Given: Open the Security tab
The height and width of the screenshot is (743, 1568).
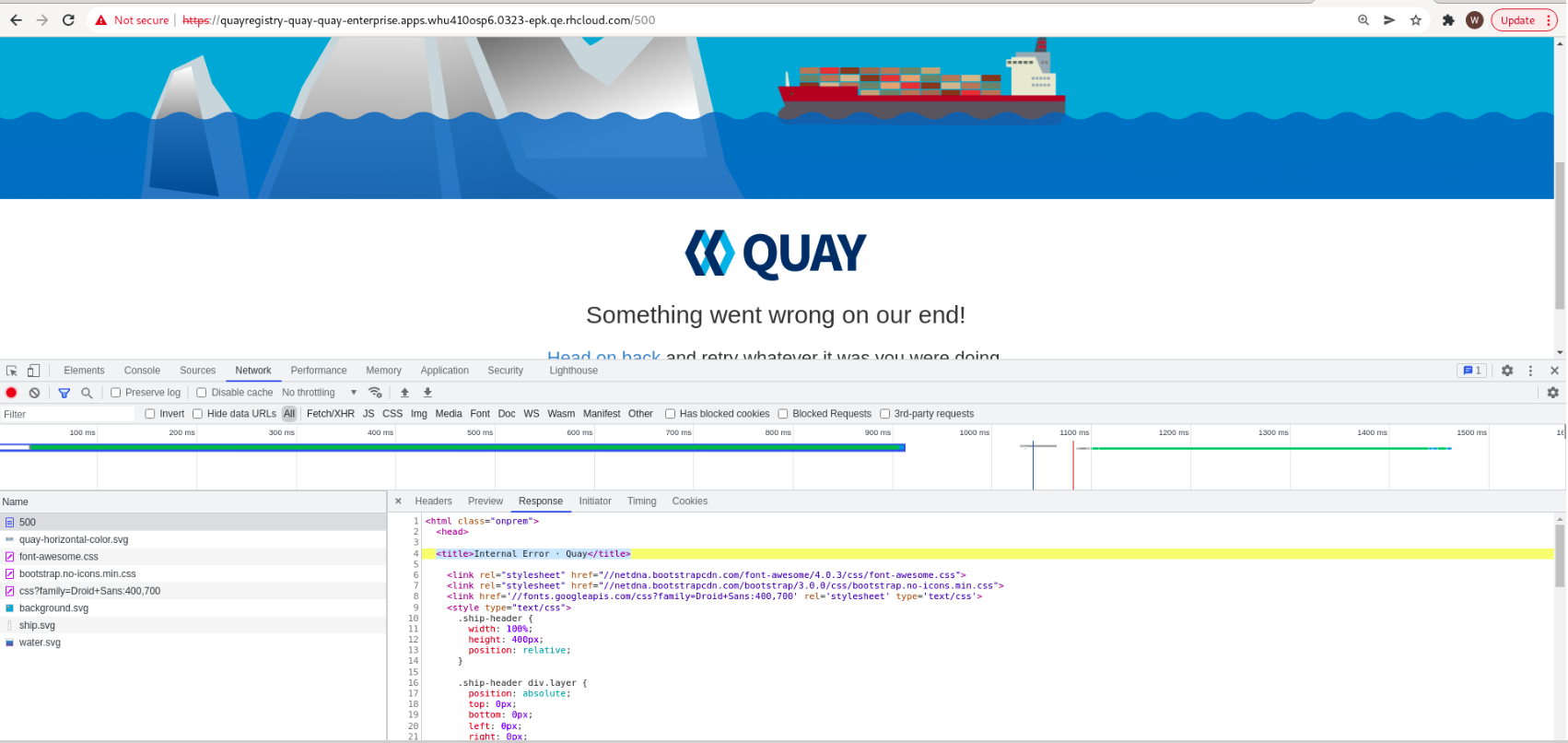Looking at the screenshot, I should [x=506, y=371].
